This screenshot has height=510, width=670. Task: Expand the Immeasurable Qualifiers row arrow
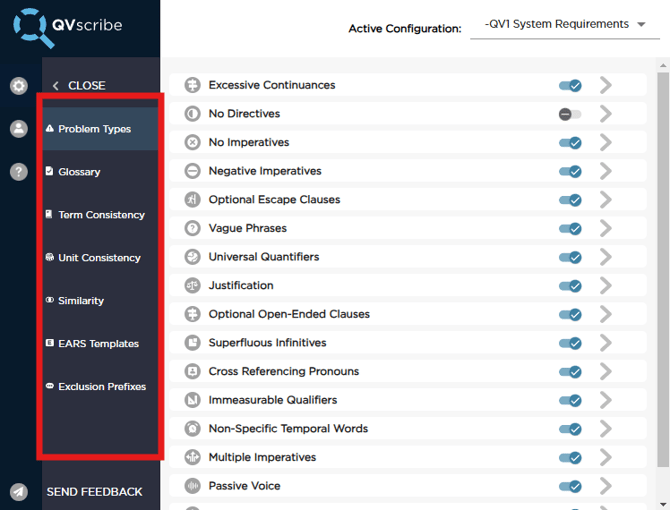point(606,400)
